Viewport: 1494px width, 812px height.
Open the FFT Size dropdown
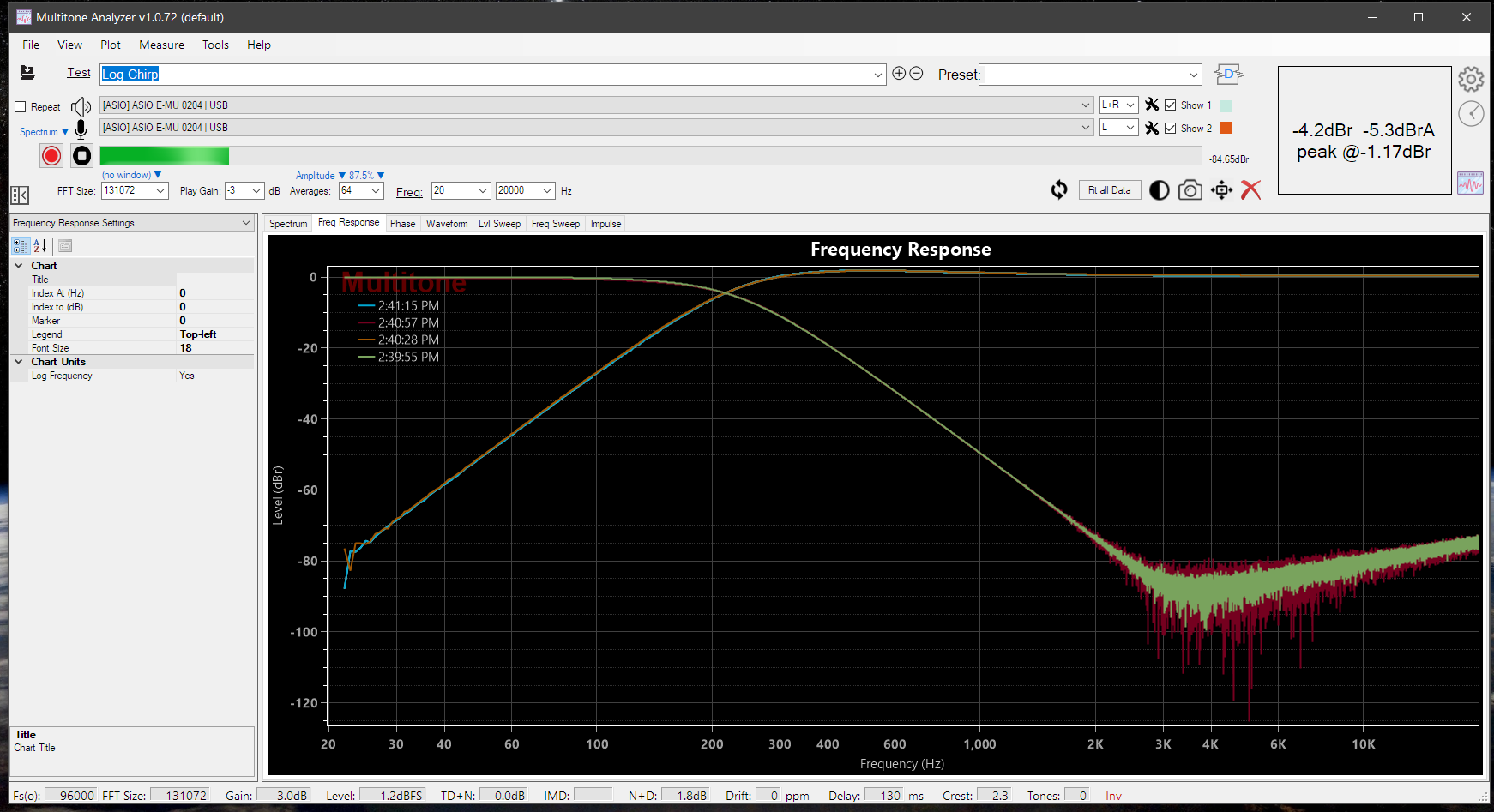[x=160, y=190]
